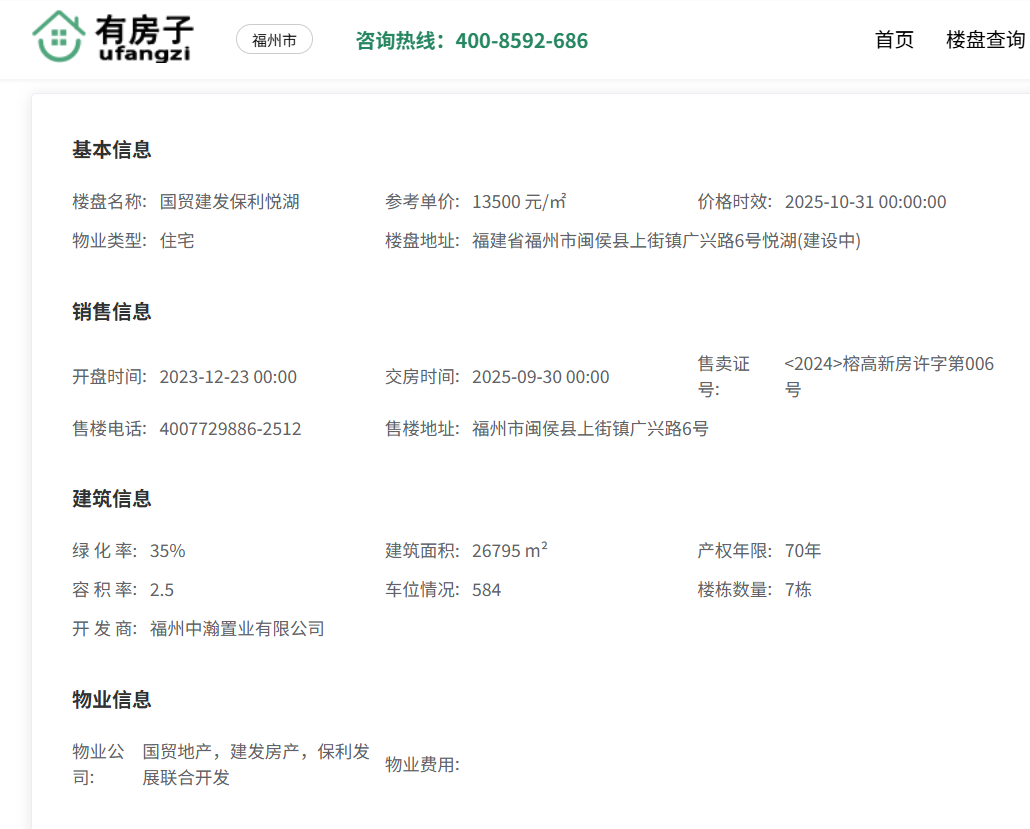Click the reference price 13500 元/㎡
Screen dimensions: 1030x829
click(519, 202)
